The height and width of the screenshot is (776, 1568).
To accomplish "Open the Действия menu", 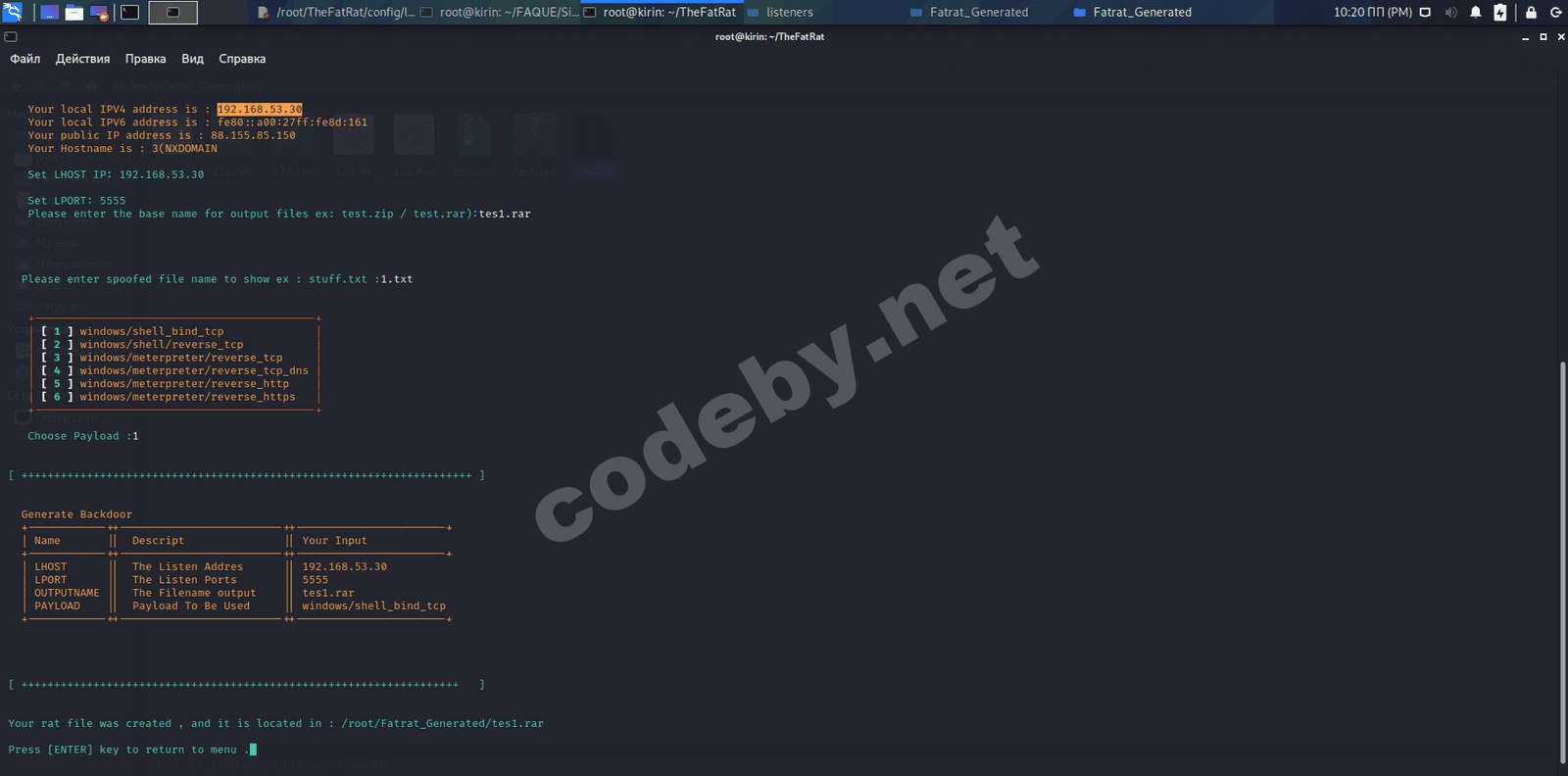I will 82,59.
